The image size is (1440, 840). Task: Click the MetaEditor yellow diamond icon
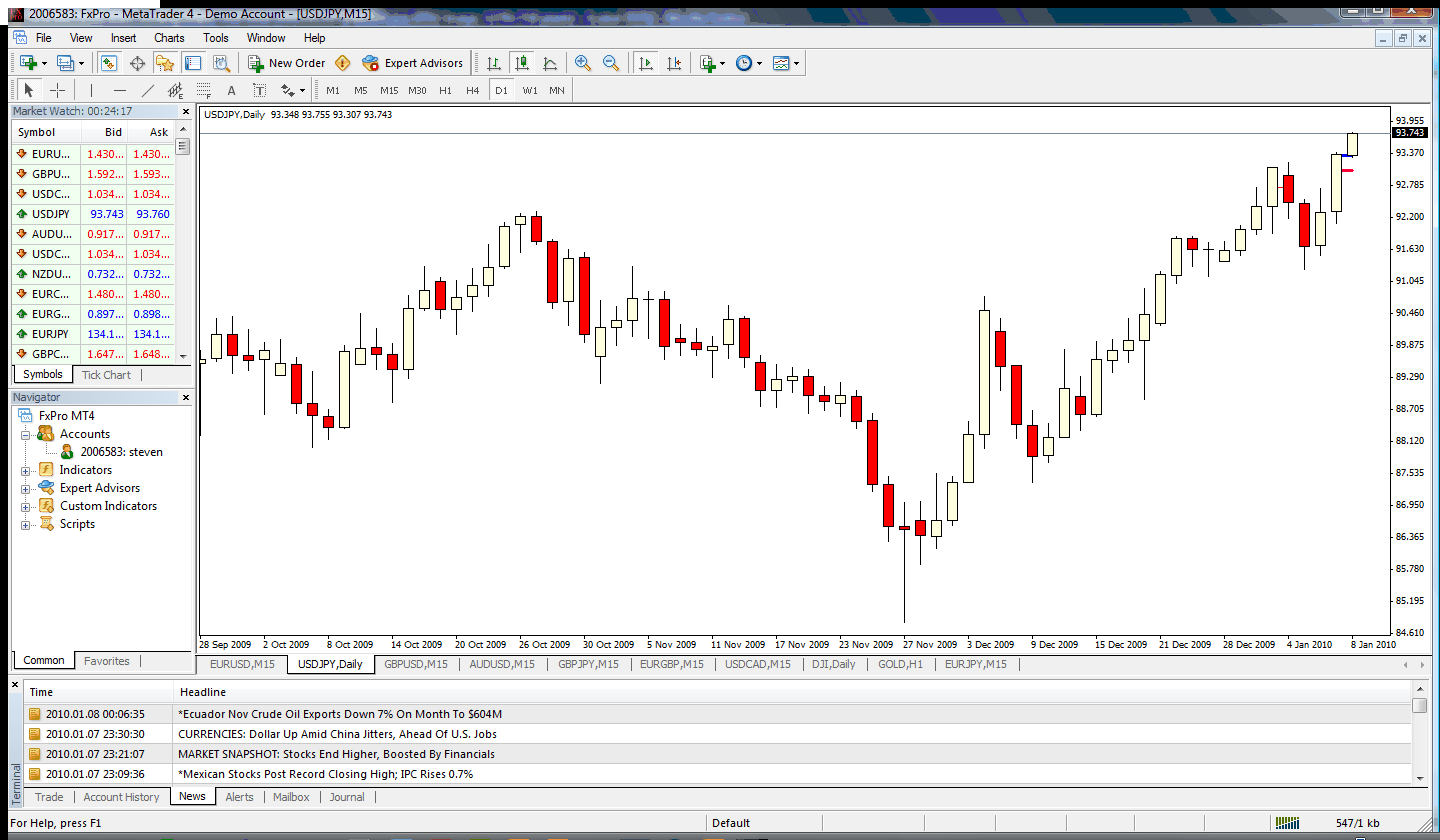click(x=343, y=63)
